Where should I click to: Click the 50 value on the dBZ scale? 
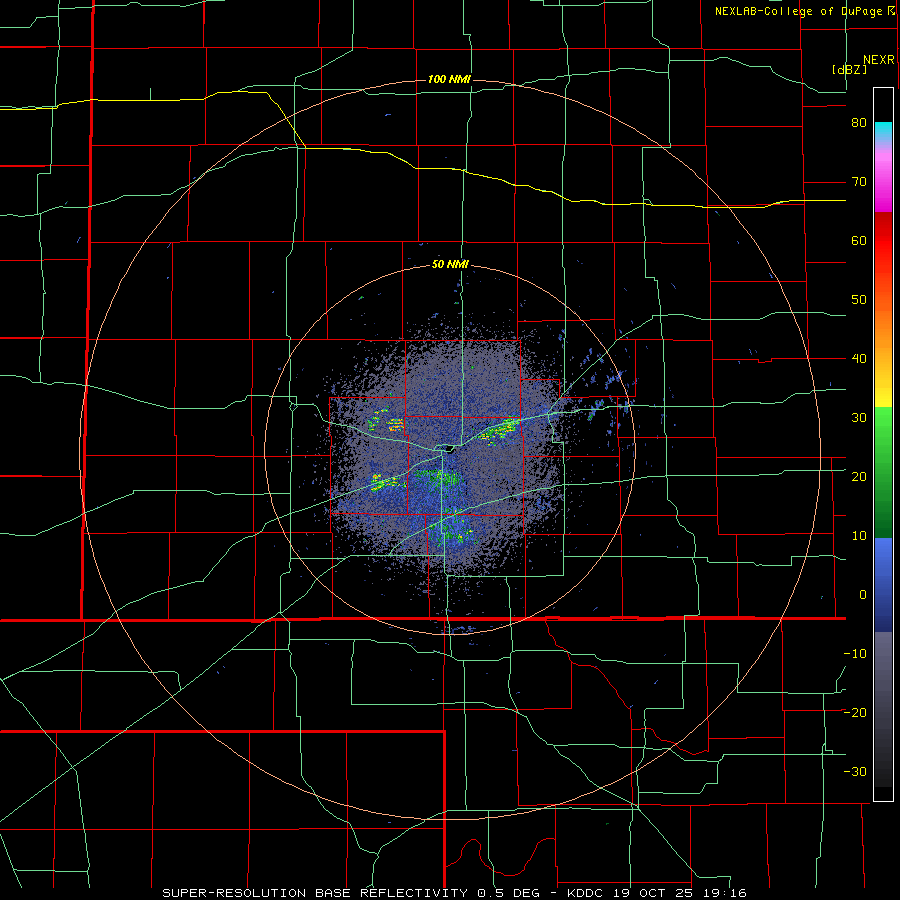[x=859, y=300]
